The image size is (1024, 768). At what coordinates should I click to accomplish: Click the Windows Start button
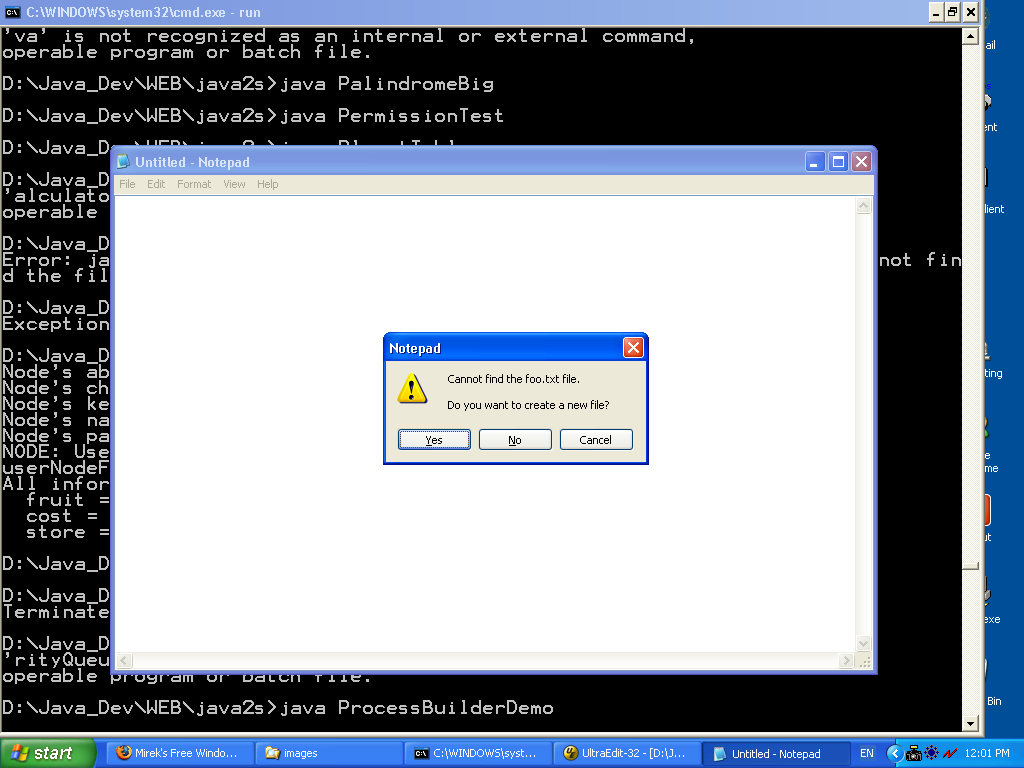(x=48, y=753)
